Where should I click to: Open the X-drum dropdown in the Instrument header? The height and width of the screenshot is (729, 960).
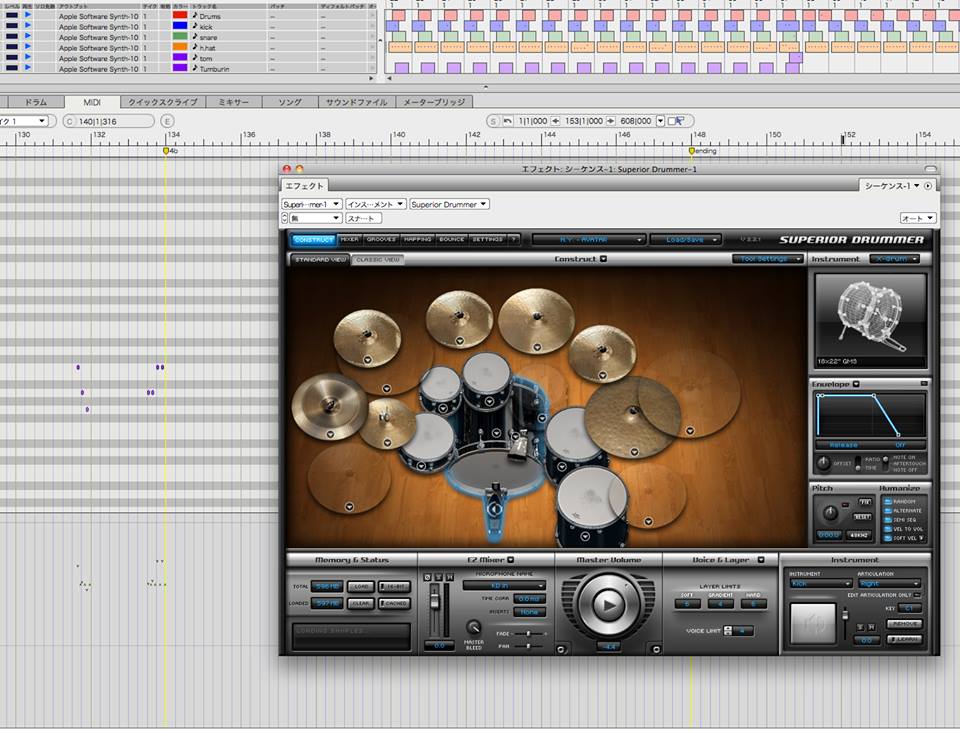coord(894,259)
